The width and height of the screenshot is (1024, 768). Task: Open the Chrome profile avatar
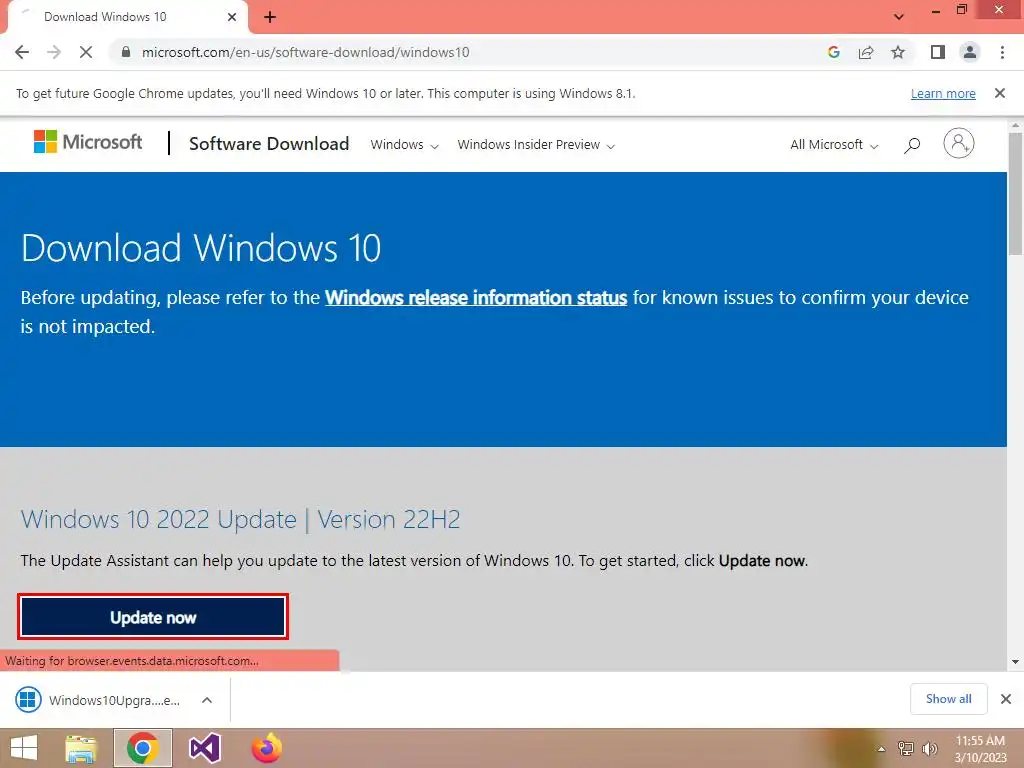[970, 52]
